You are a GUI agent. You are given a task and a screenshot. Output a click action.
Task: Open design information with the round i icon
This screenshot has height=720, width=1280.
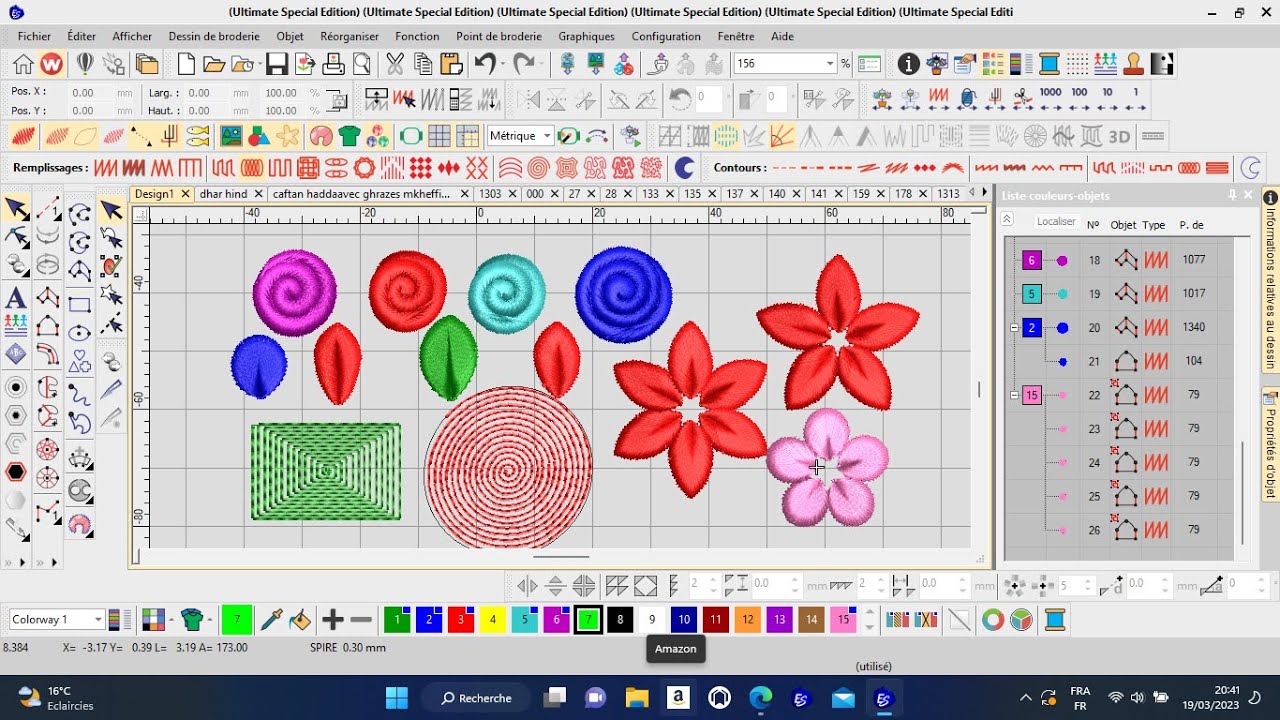[908, 64]
